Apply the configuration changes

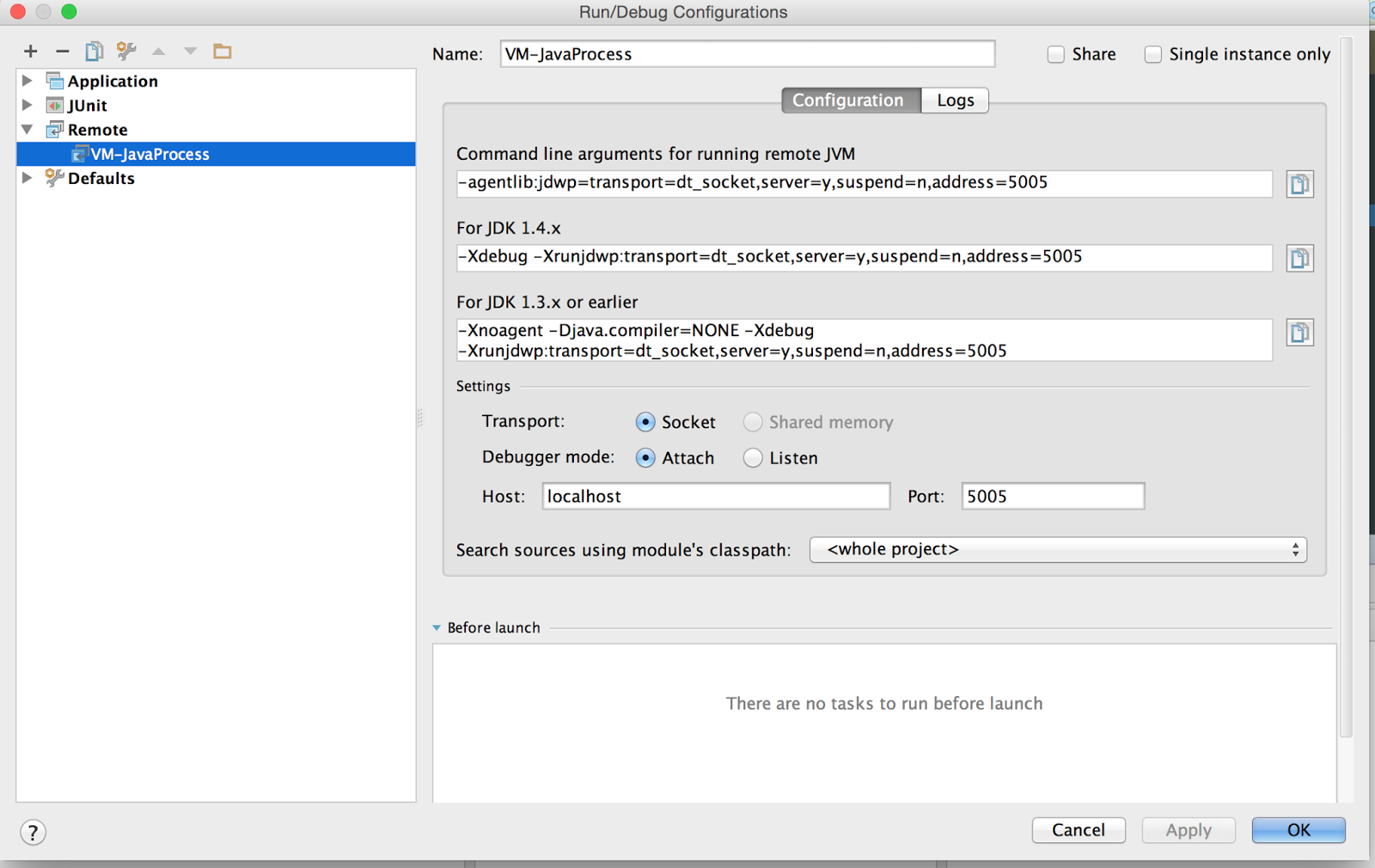coord(1189,830)
